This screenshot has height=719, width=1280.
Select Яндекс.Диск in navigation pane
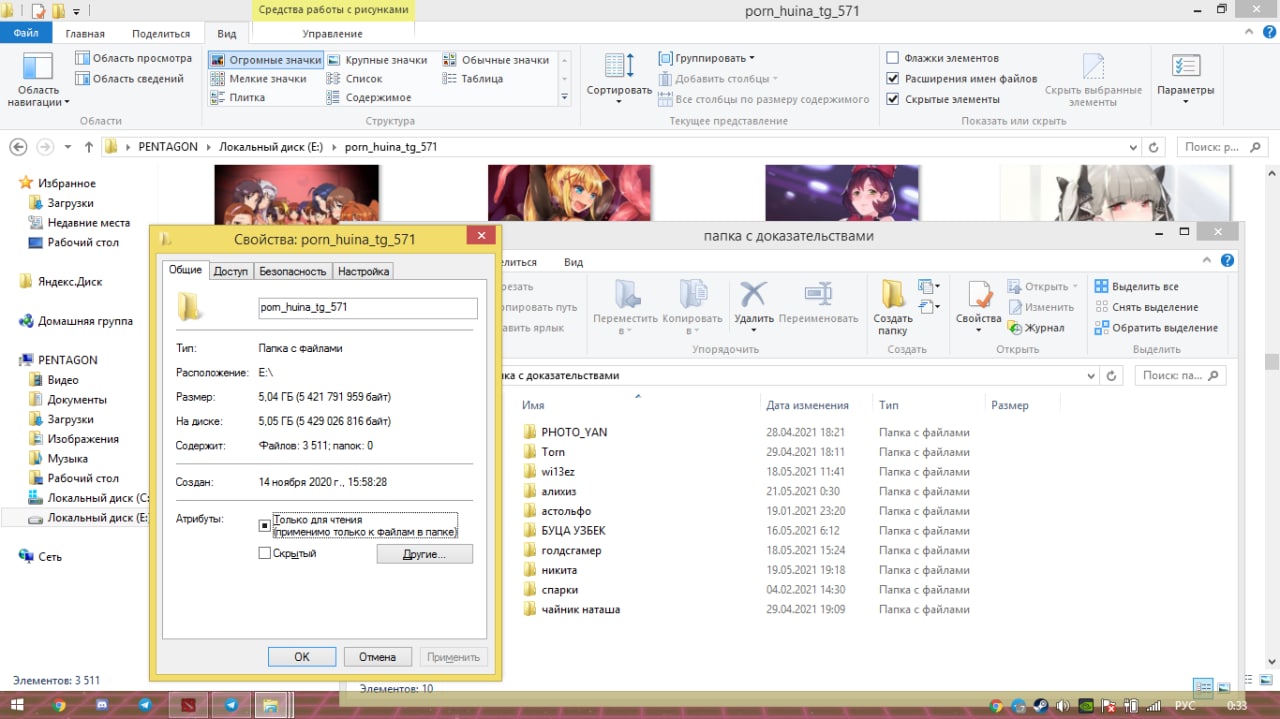(x=70, y=282)
